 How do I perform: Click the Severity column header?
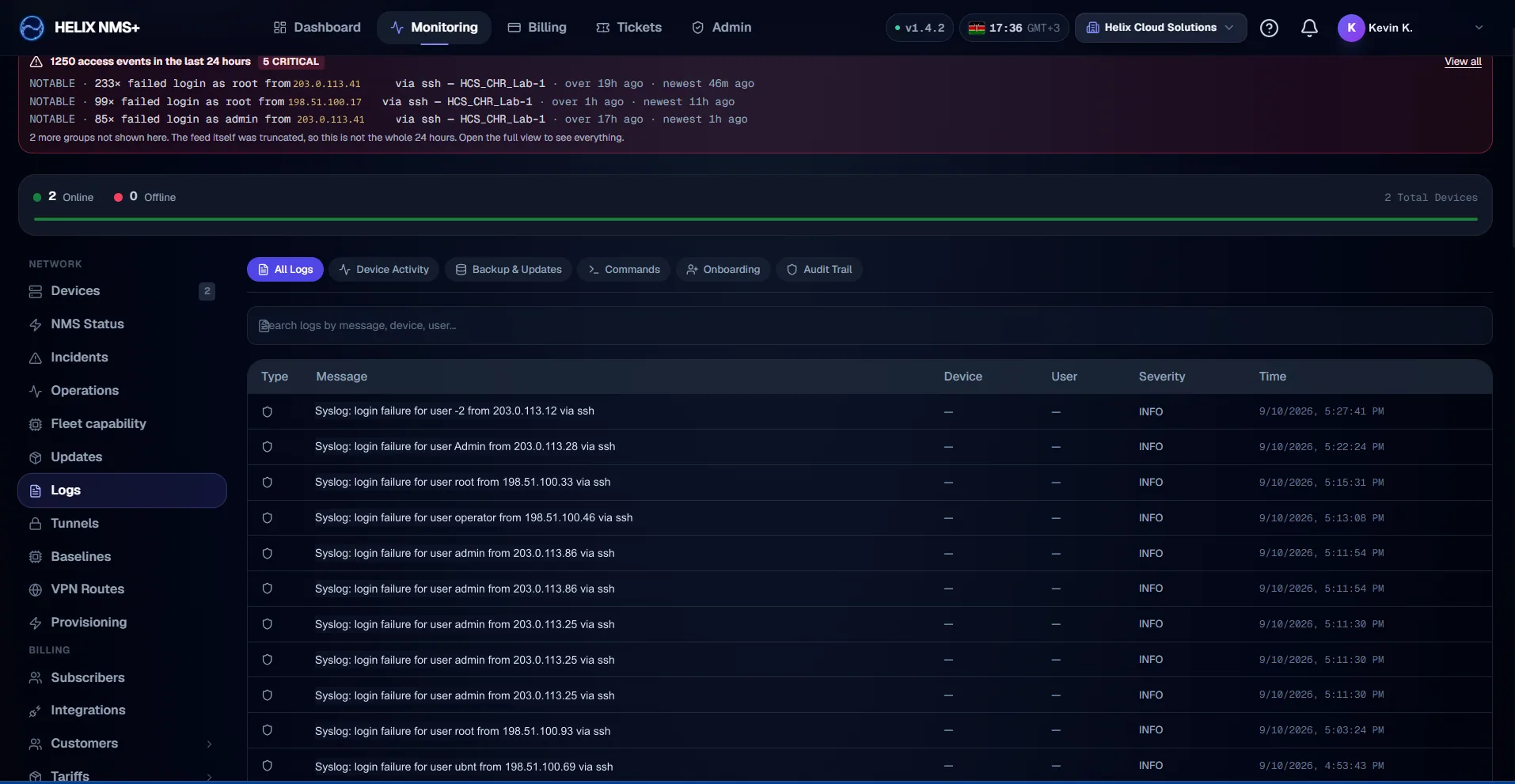[x=1162, y=377]
